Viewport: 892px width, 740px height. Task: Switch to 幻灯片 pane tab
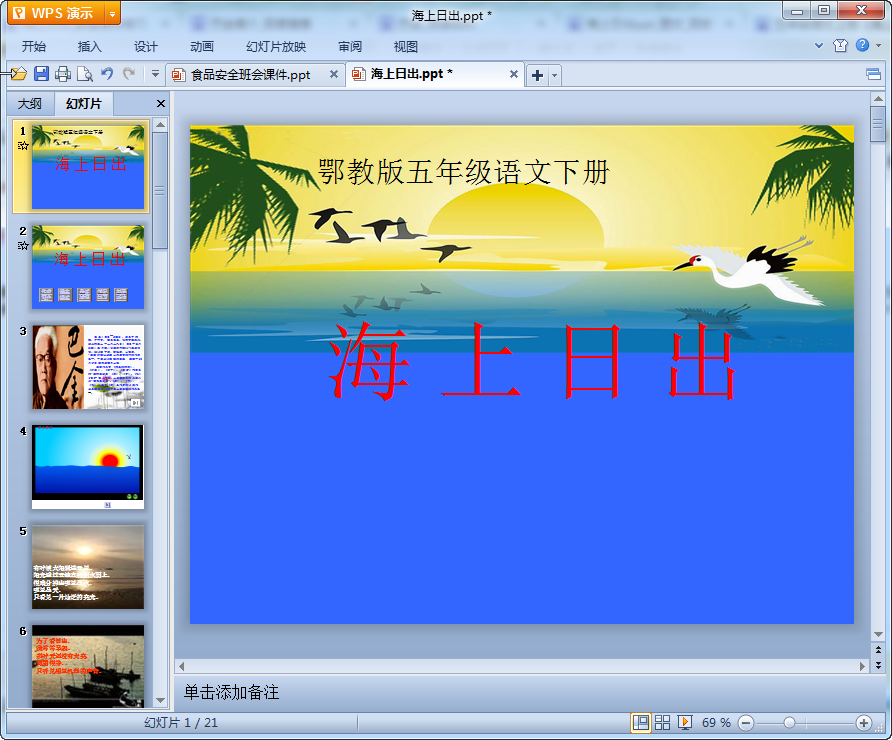[x=84, y=104]
